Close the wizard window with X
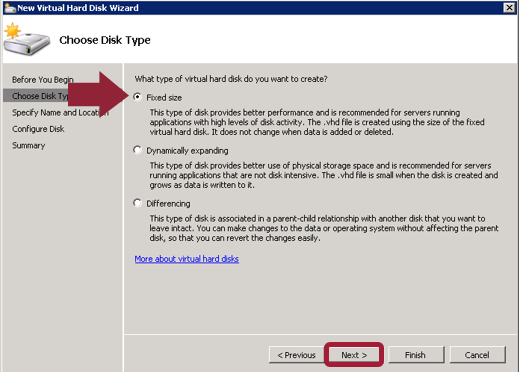 pyautogui.click(x=509, y=7)
